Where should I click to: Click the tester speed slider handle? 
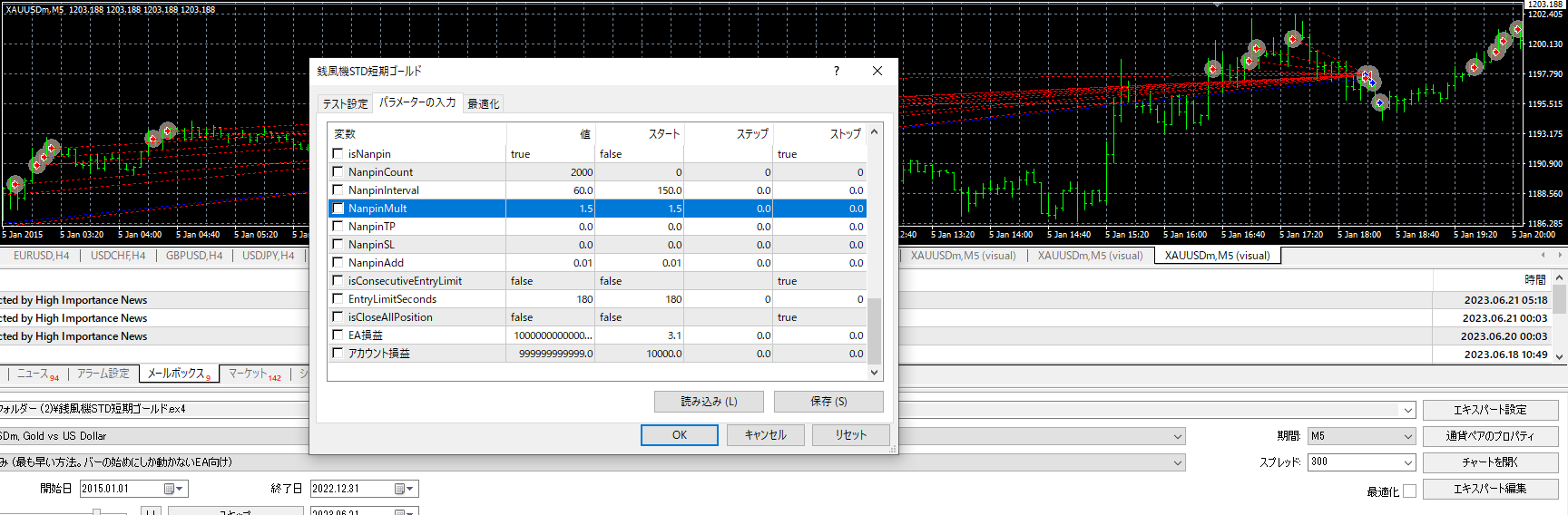[96, 512]
